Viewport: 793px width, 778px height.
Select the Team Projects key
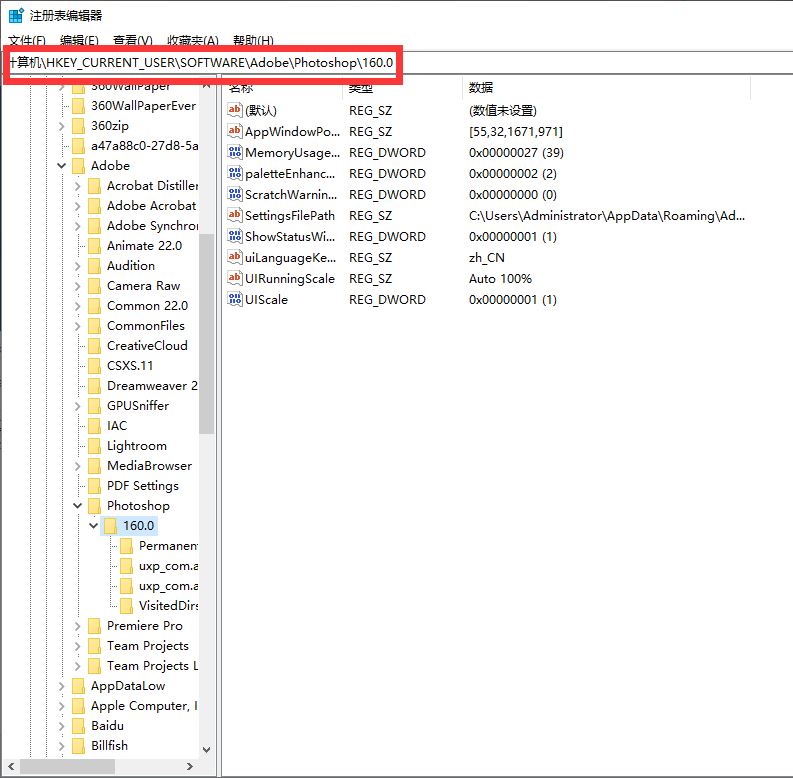tap(148, 646)
